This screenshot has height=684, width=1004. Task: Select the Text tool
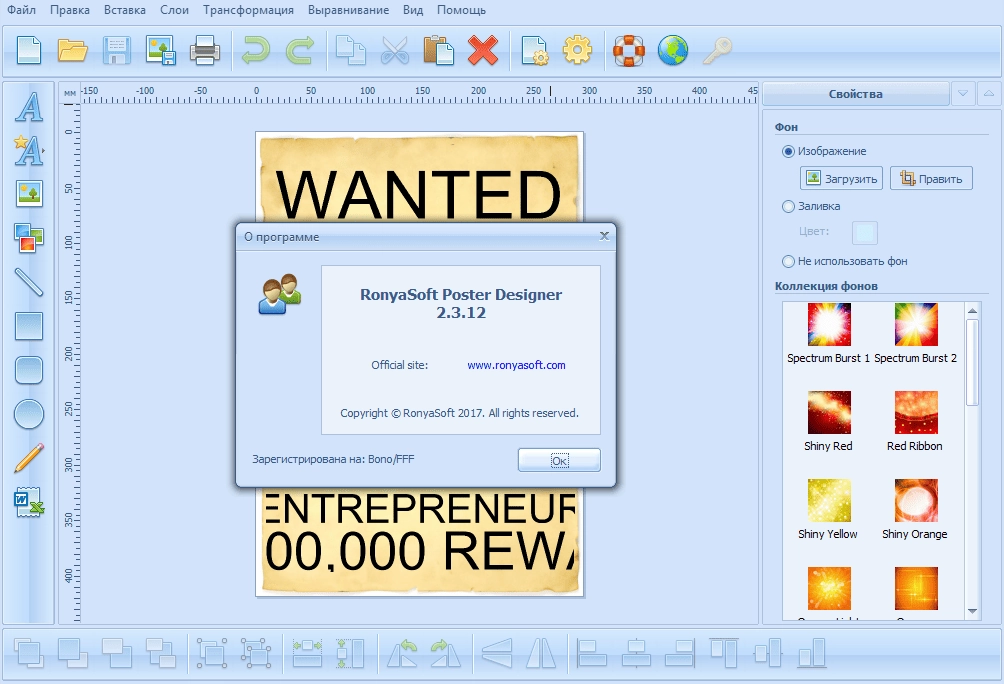(29, 107)
